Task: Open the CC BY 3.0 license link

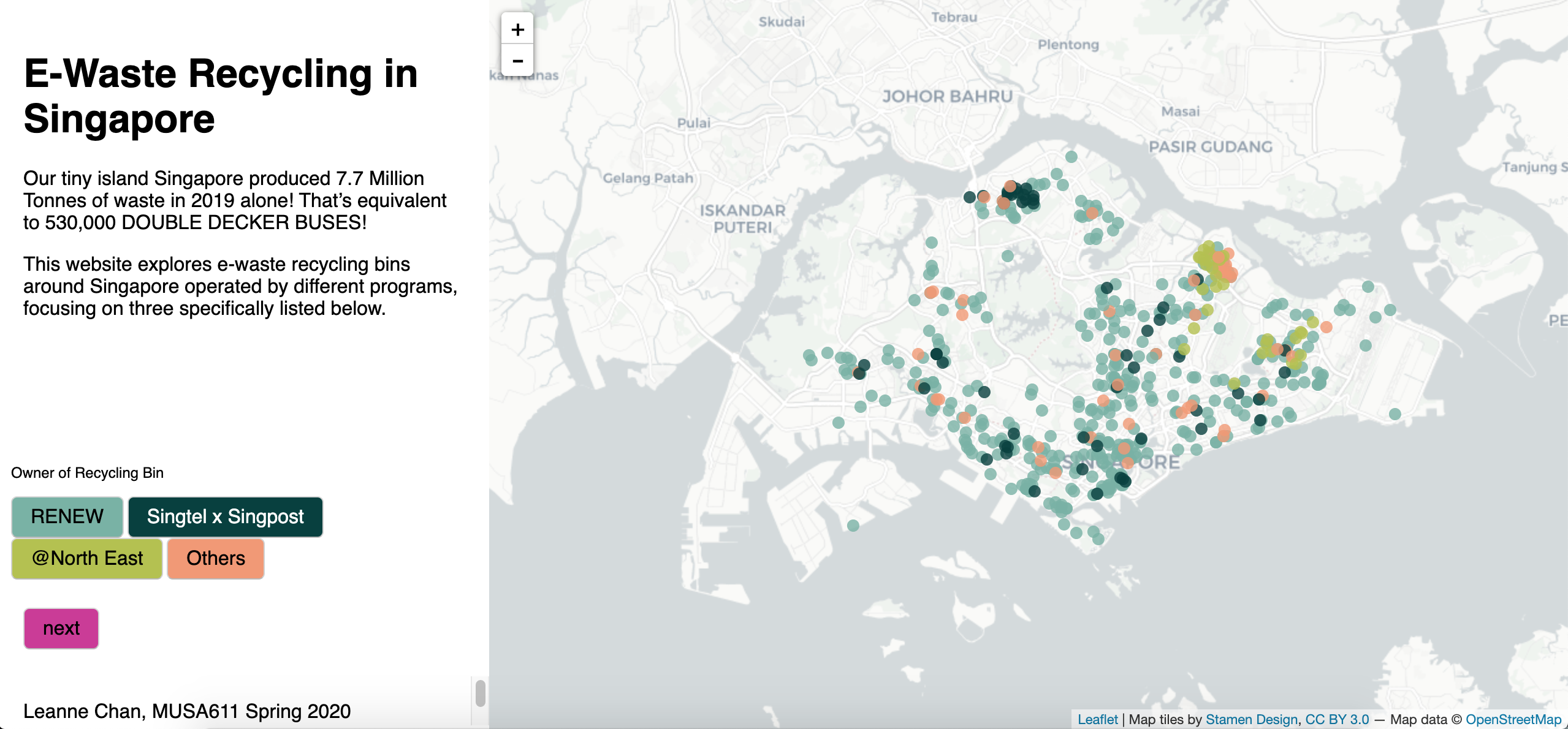Action: [1337, 719]
